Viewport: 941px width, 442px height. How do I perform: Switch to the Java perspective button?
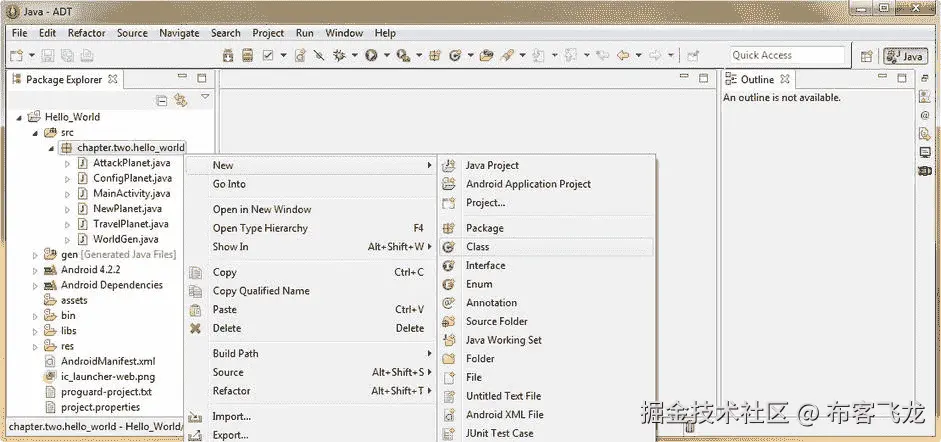905,56
